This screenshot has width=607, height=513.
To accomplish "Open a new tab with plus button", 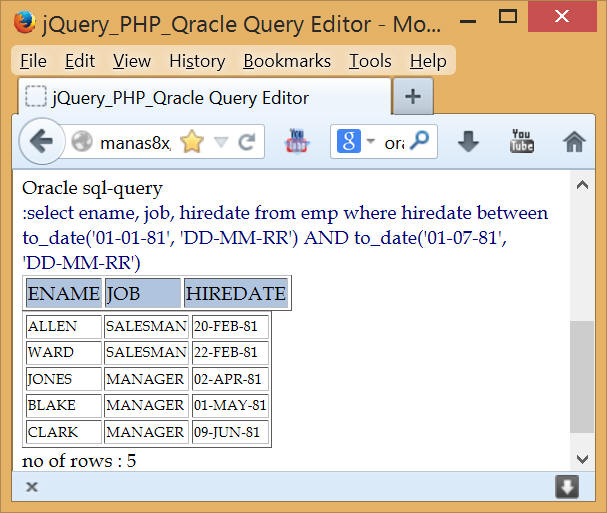I will (413, 98).
